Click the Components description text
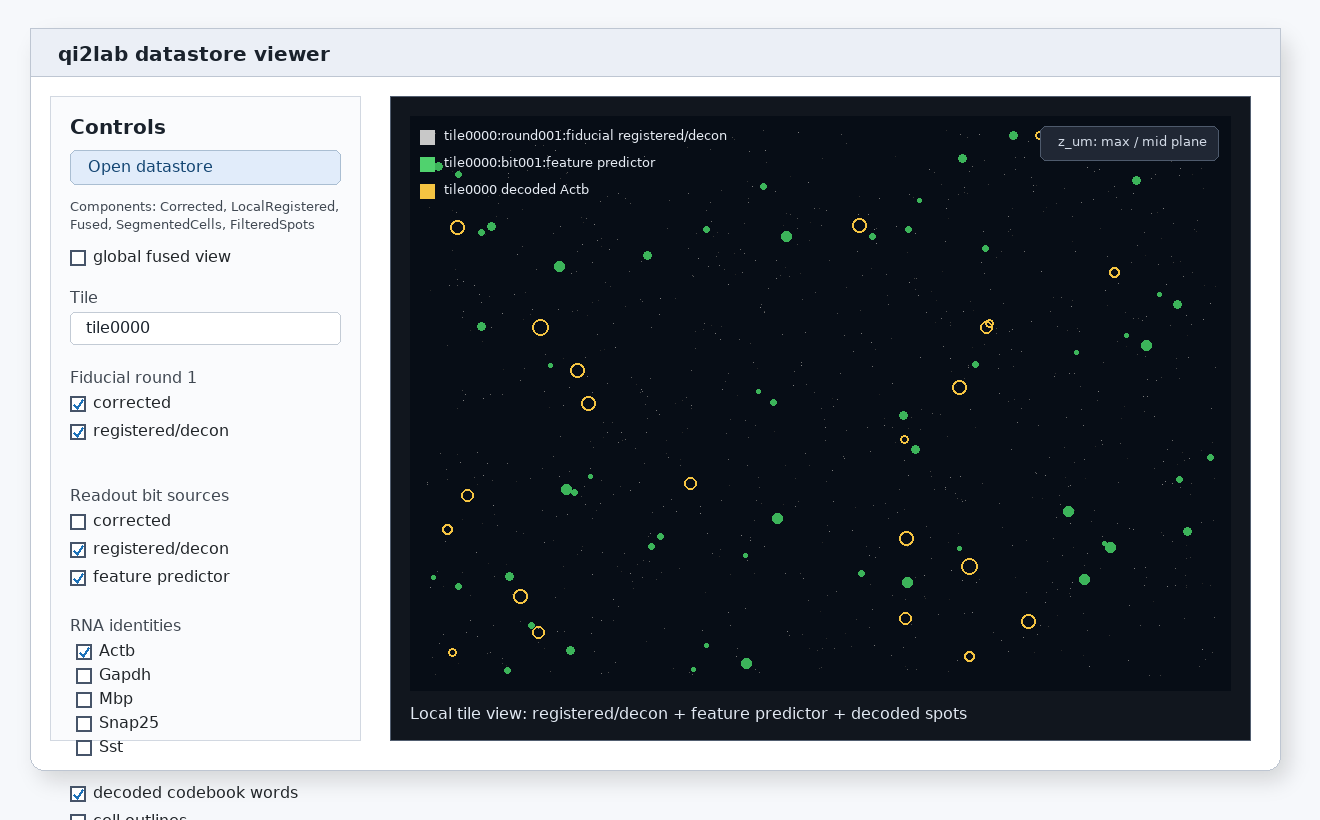 click(x=205, y=216)
